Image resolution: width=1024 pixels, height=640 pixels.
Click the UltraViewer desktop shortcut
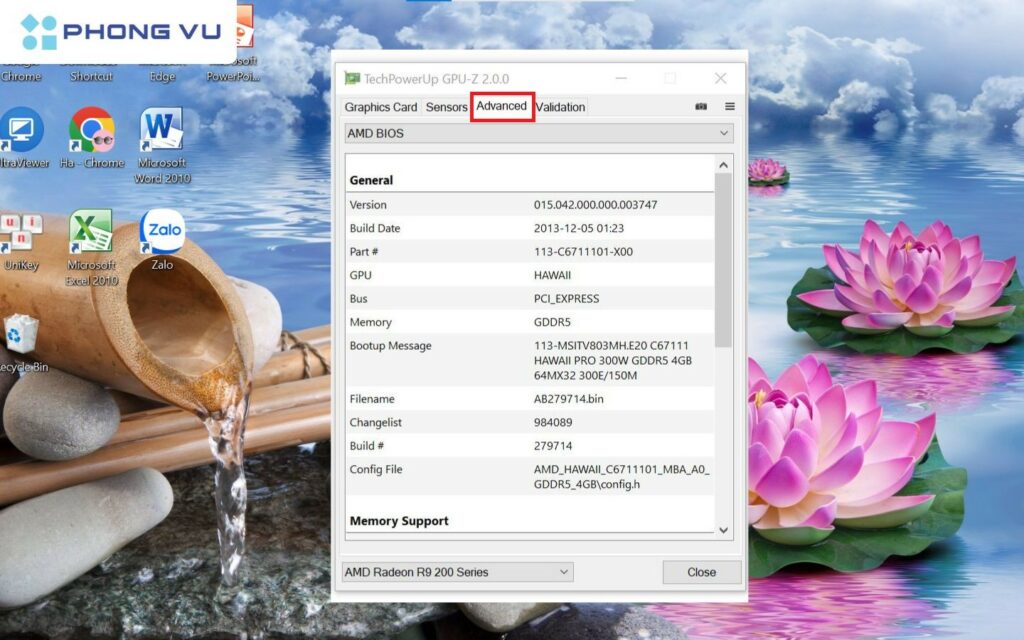pyautogui.click(x=20, y=131)
